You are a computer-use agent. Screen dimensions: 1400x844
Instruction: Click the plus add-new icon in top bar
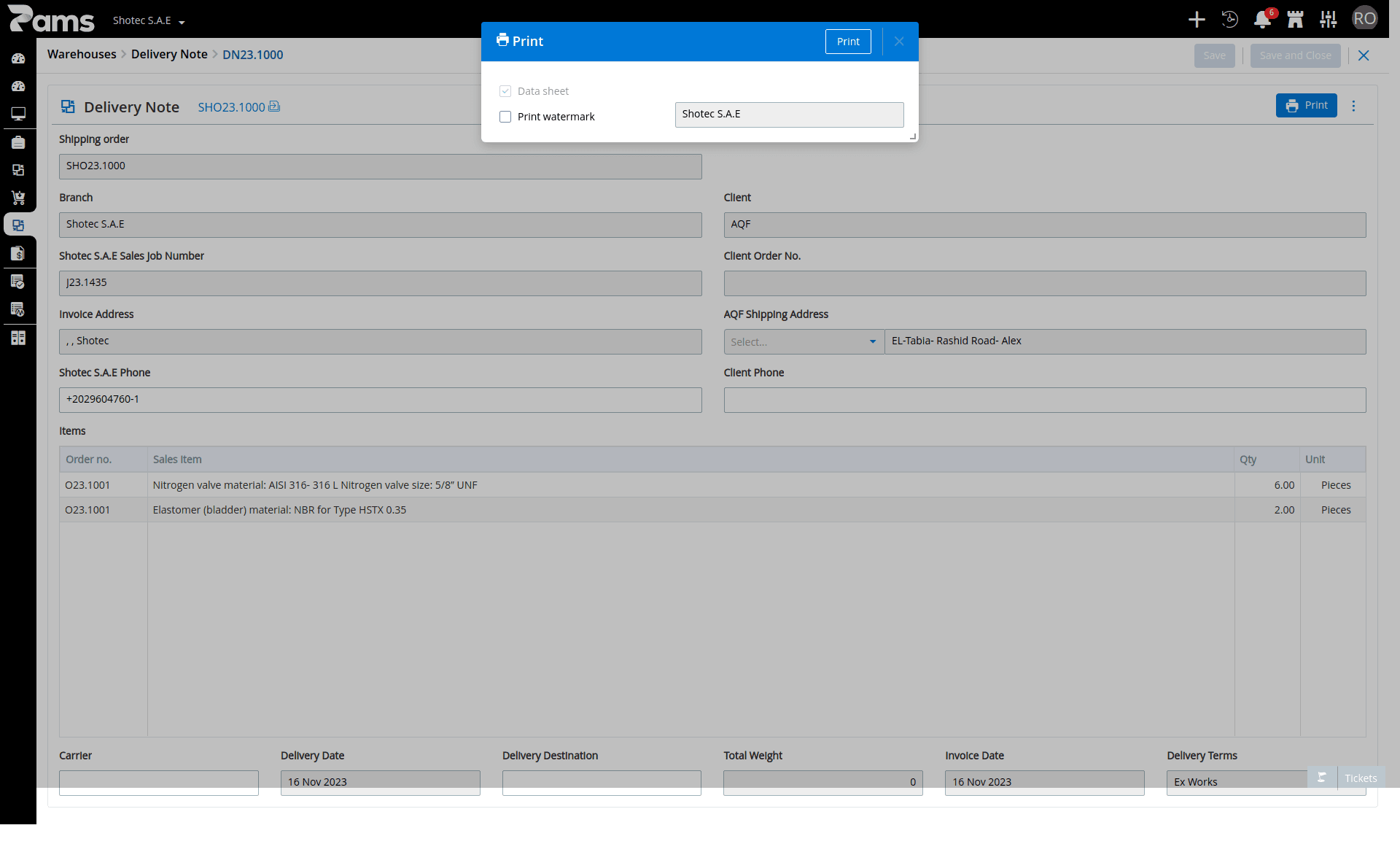point(1197,20)
